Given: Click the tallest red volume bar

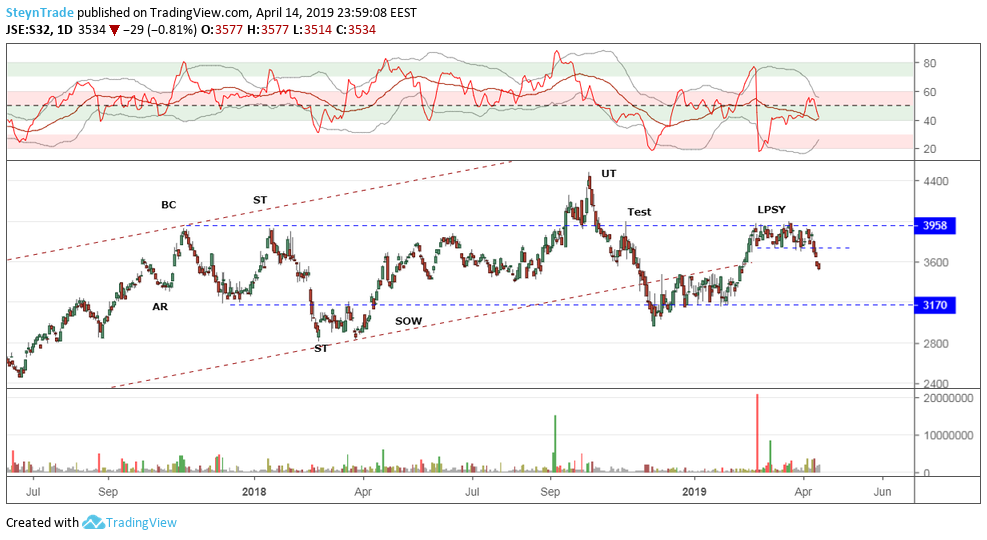Looking at the screenshot, I should pyautogui.click(x=757, y=433).
